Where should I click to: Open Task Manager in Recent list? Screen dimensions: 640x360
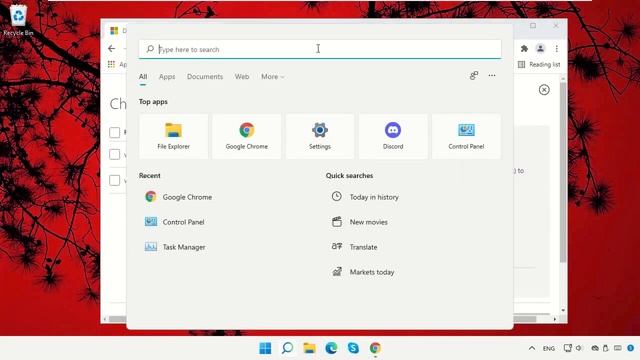[x=176, y=247]
